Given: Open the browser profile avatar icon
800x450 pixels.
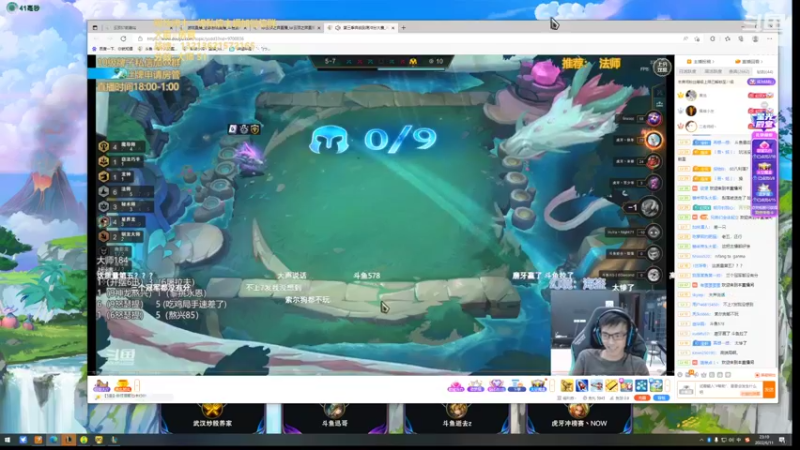Looking at the screenshot, I should pyautogui.click(x=755, y=39).
